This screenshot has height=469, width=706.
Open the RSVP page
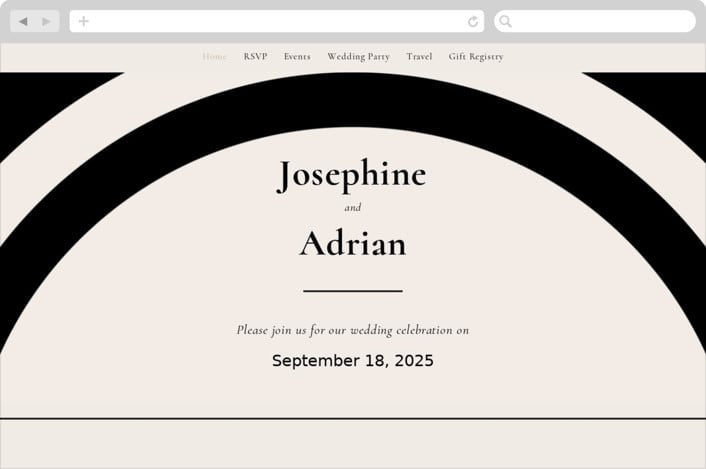[255, 57]
